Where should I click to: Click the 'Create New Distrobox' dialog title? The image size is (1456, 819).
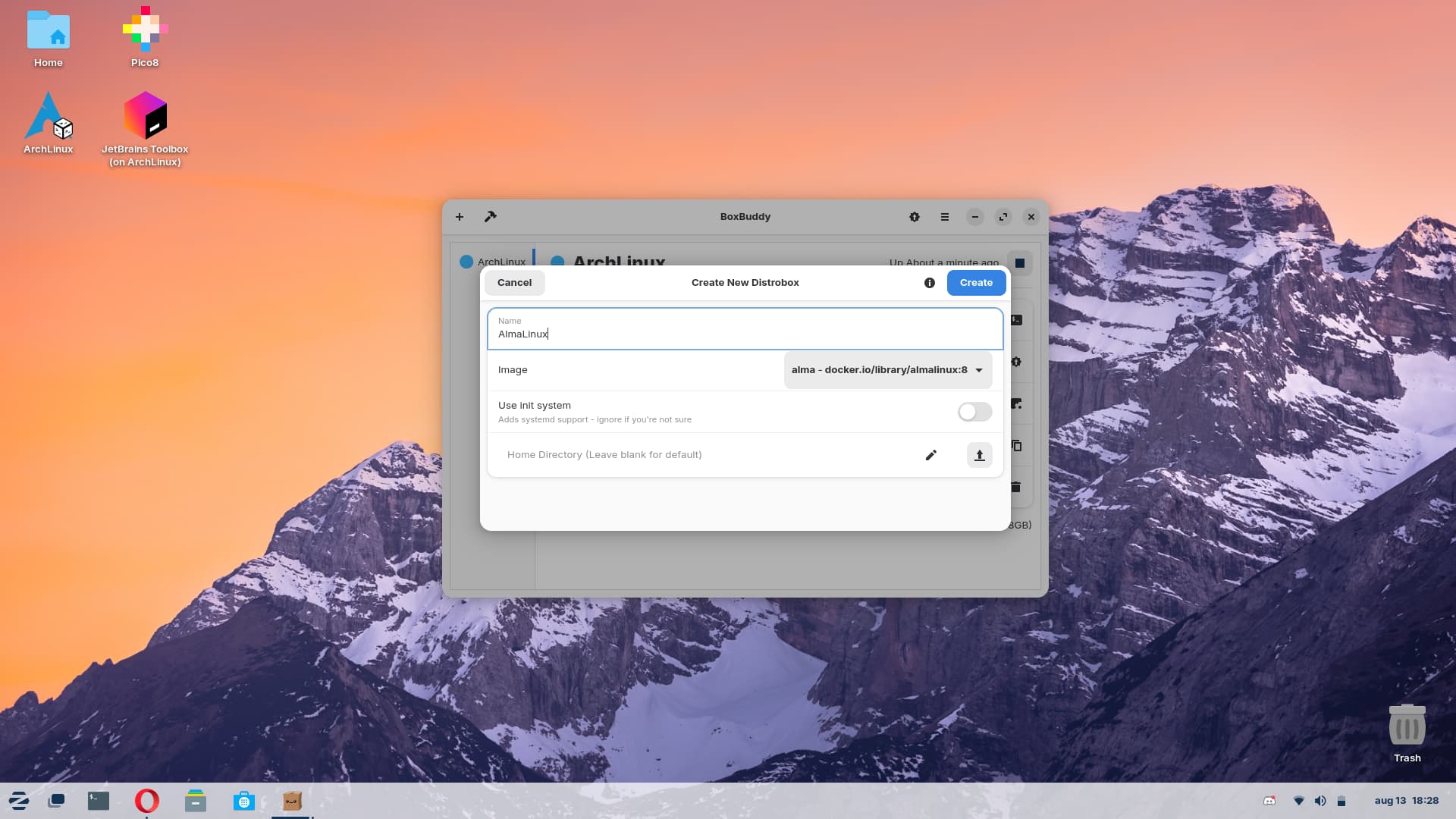pos(745,283)
